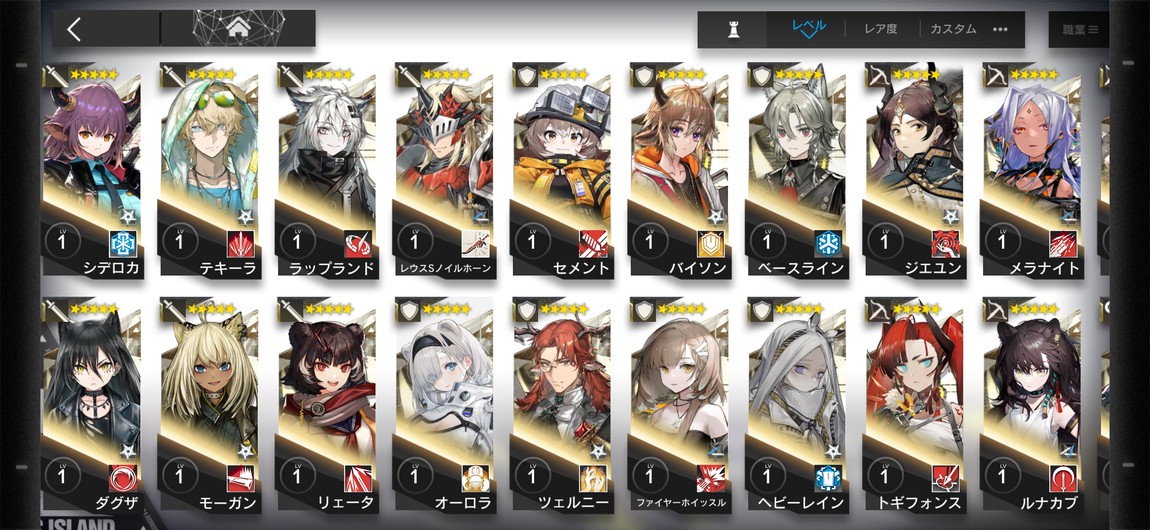
Task: Click the back arrow icon
Action: click(73, 29)
